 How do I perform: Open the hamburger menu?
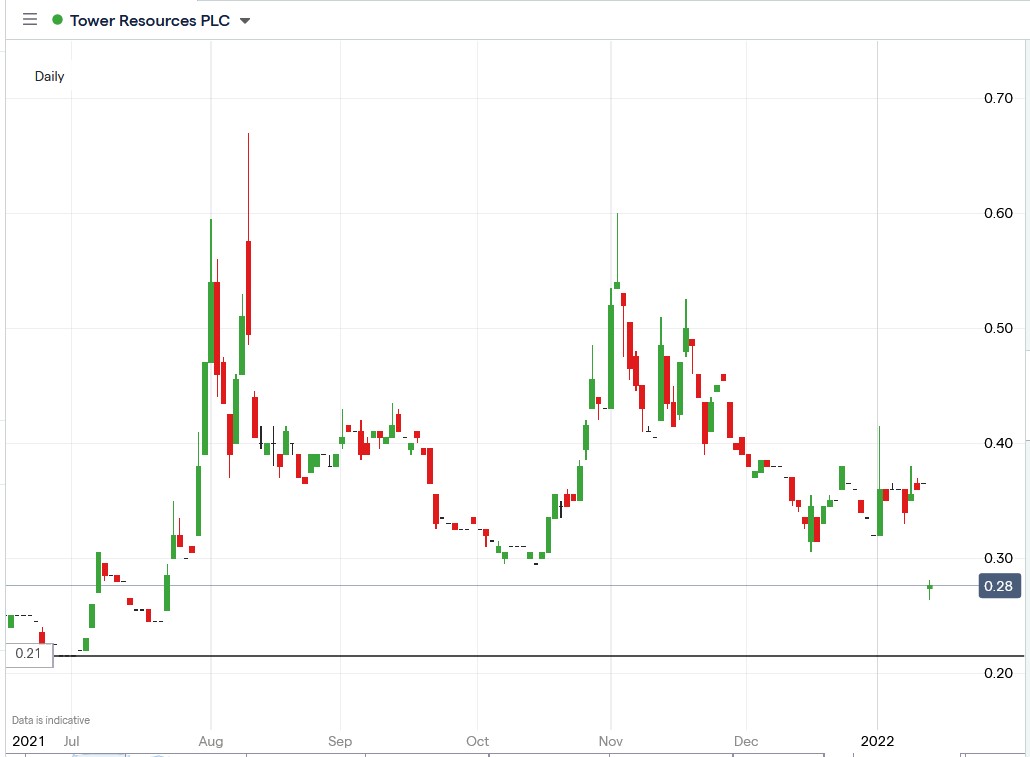(30, 19)
